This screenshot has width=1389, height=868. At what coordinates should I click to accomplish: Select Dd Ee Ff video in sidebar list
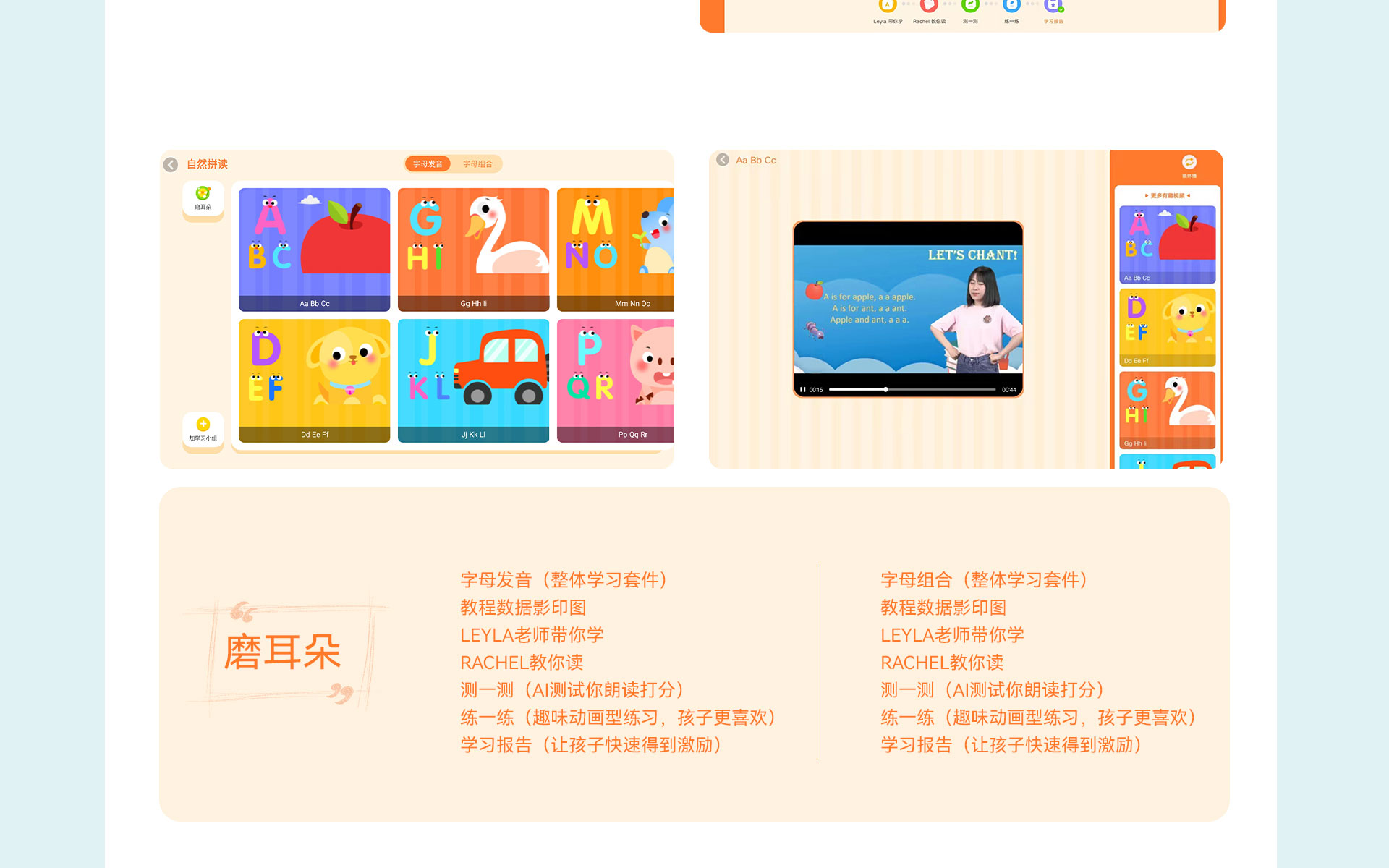coord(1167,326)
